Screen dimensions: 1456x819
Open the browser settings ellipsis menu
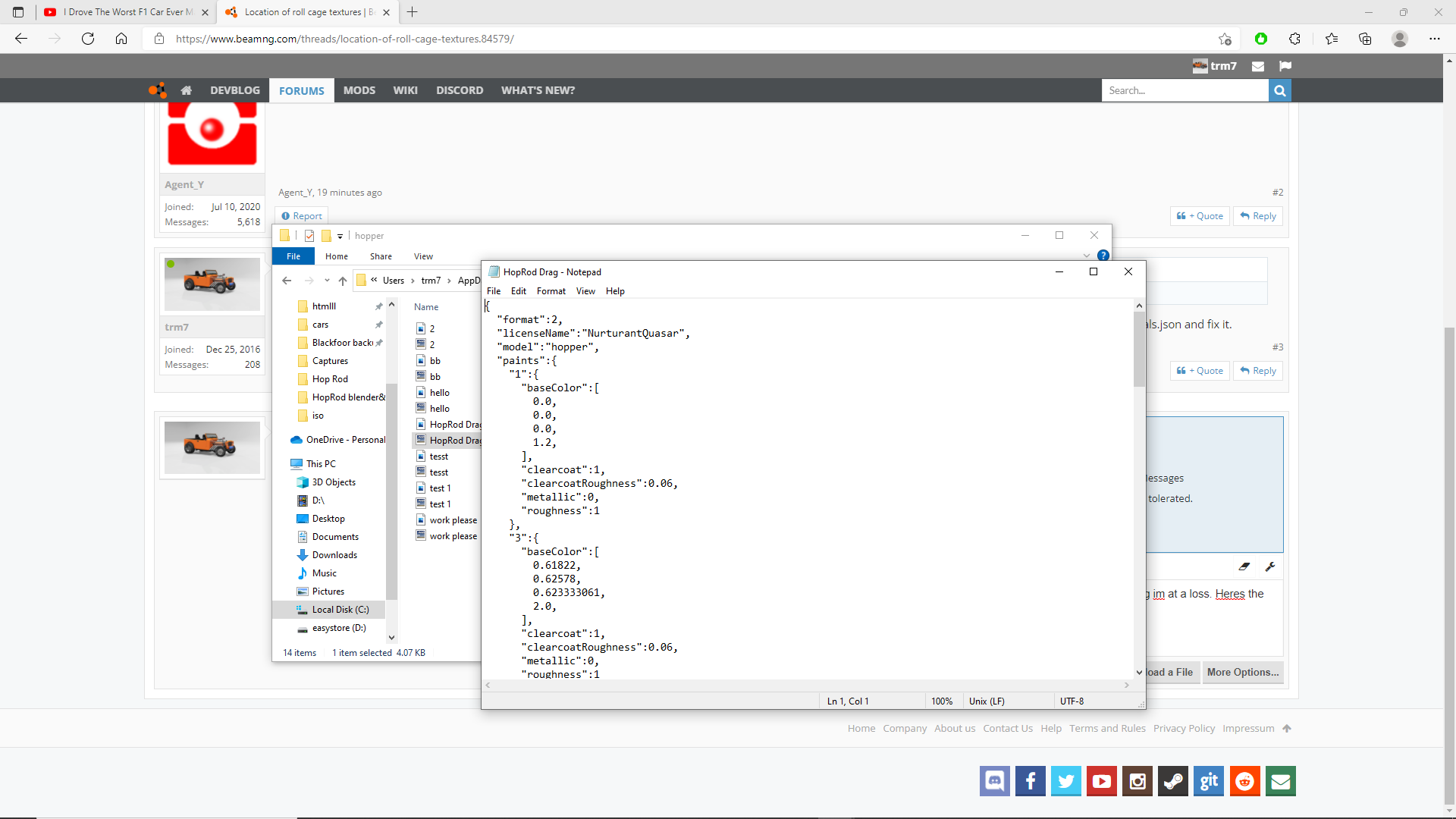tap(1435, 39)
